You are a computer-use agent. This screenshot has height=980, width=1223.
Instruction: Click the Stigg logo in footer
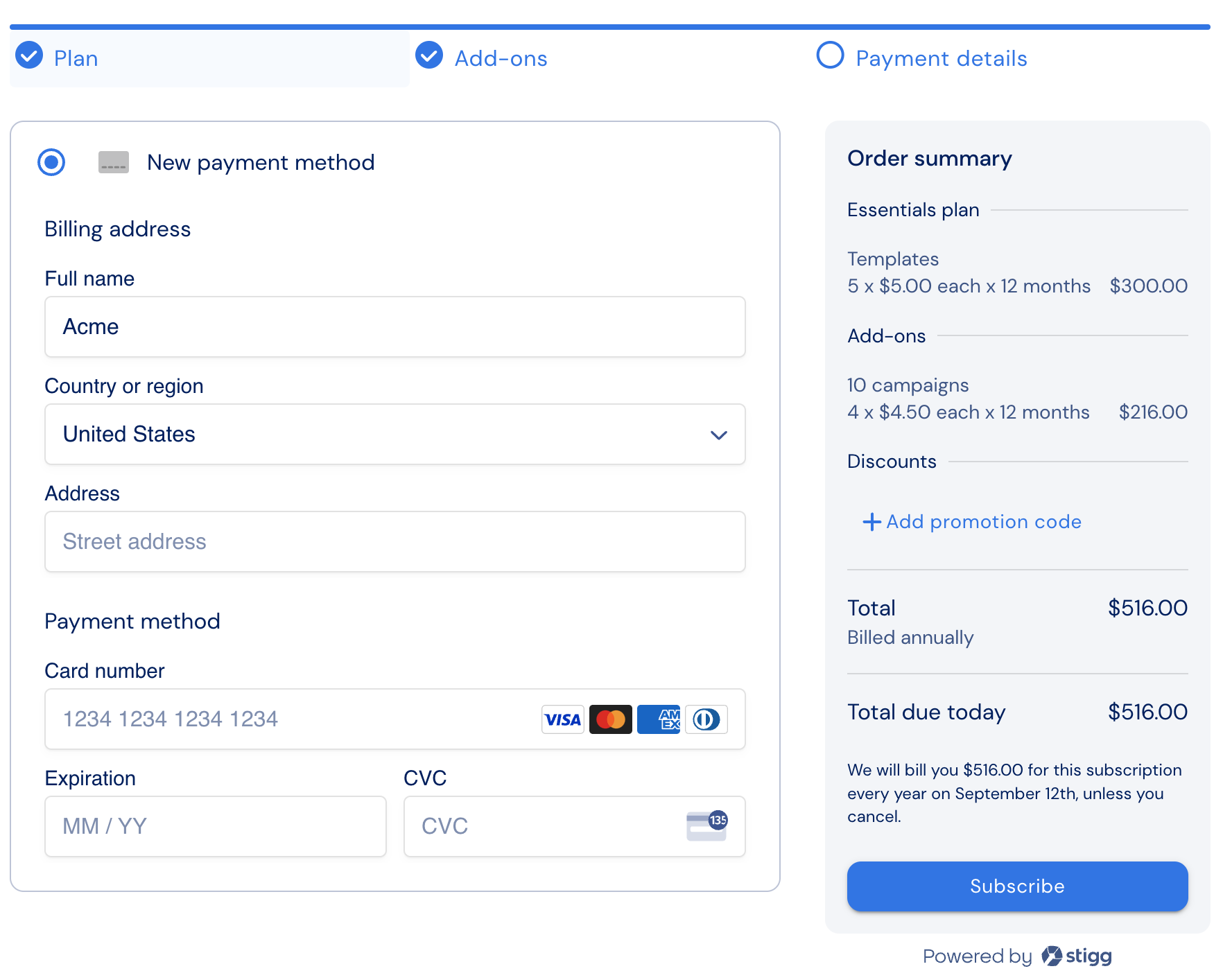click(x=1077, y=956)
